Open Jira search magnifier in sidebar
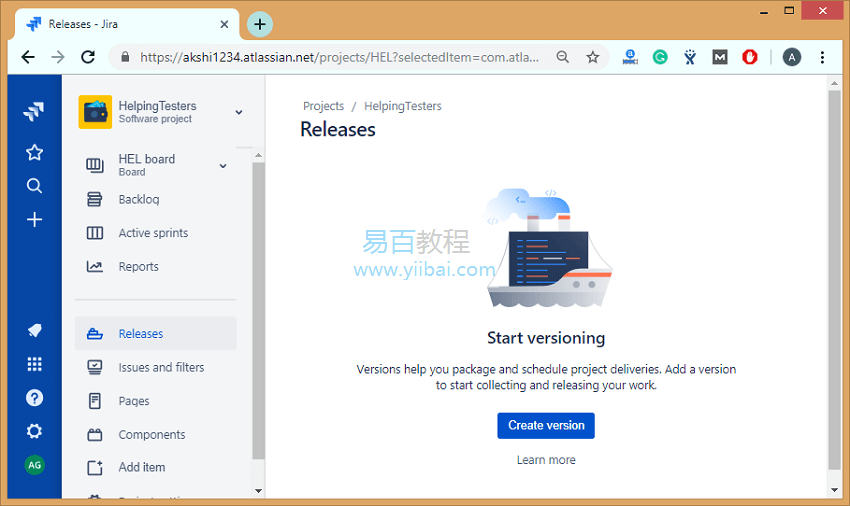Screen dimensions: 850x506 [34, 186]
